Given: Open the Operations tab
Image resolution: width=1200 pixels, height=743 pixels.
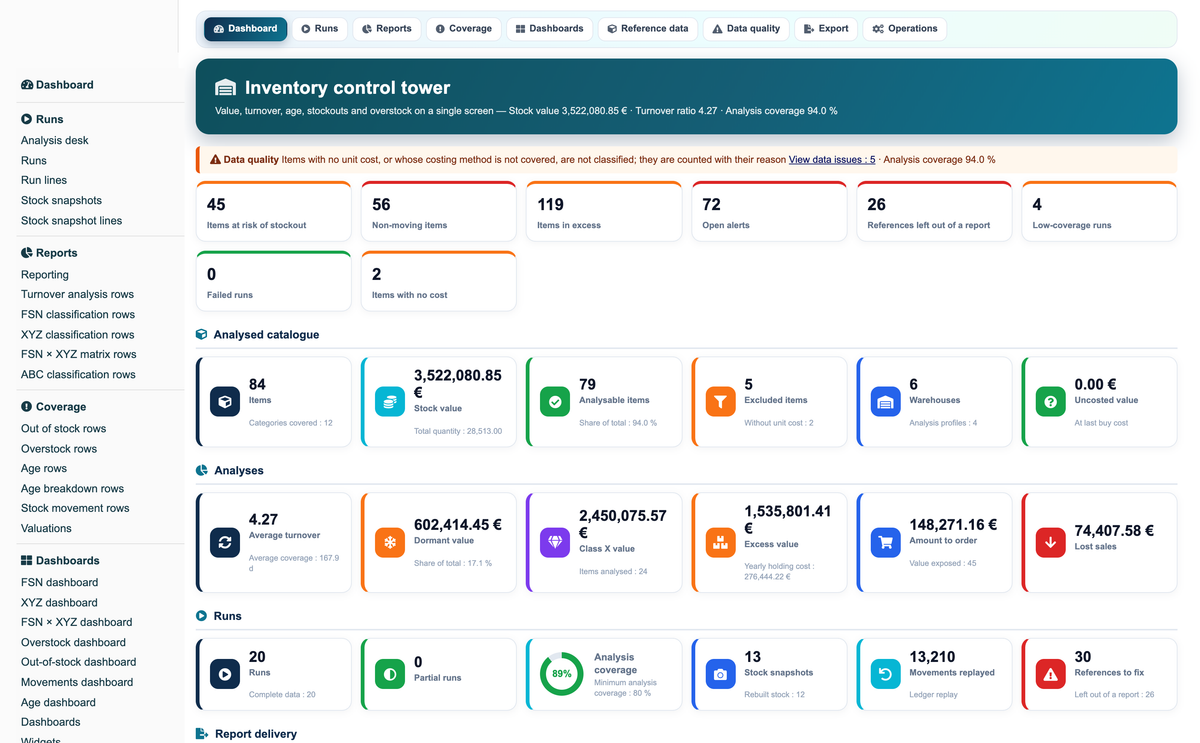Looking at the screenshot, I should point(905,29).
